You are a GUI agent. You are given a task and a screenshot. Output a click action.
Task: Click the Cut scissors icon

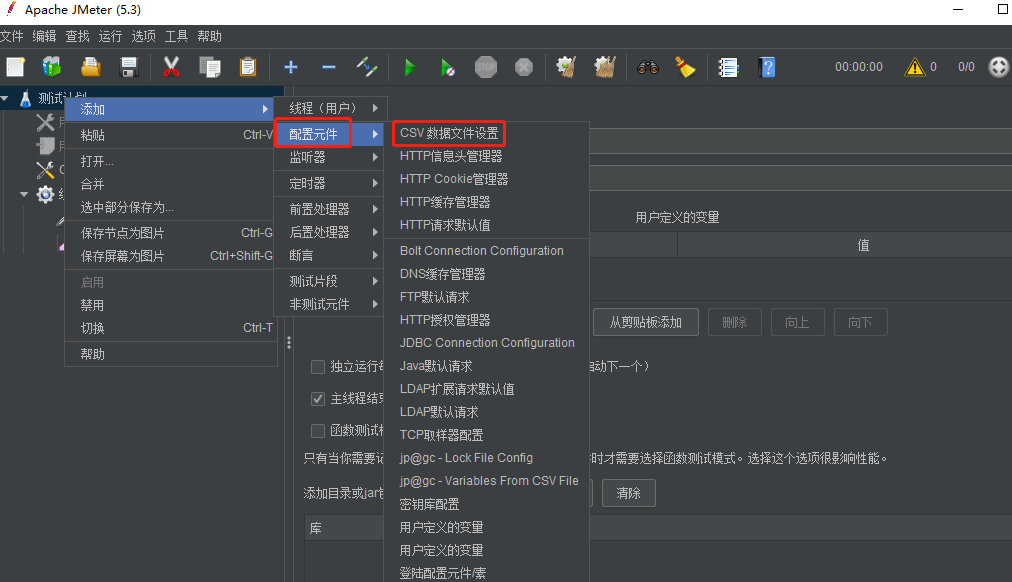171,67
